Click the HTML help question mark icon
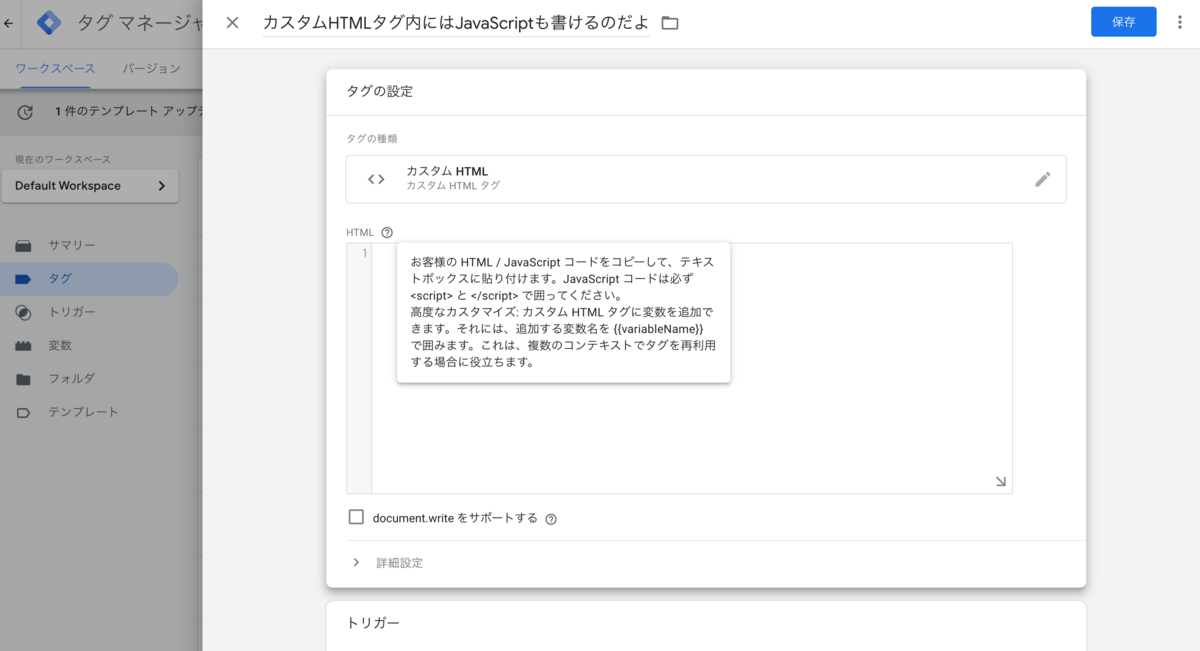1200x651 pixels. coord(387,232)
